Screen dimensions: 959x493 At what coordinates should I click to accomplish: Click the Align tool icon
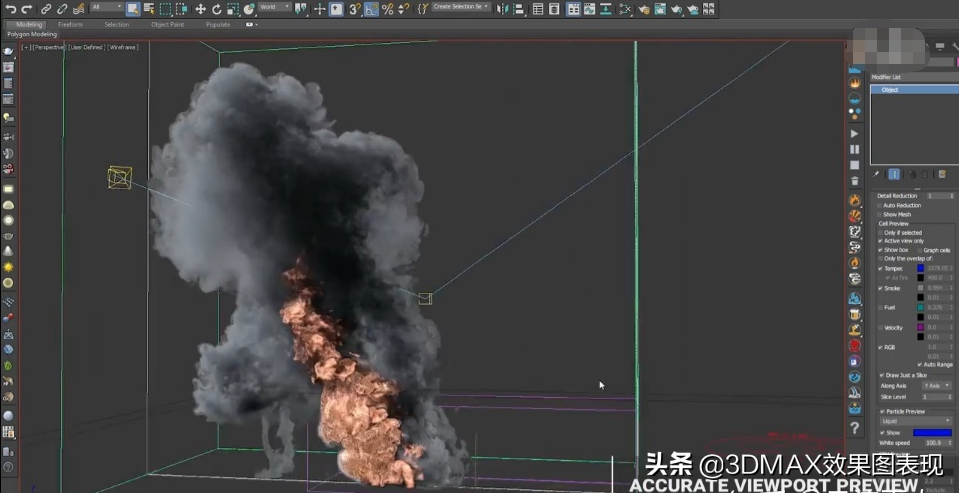point(519,9)
